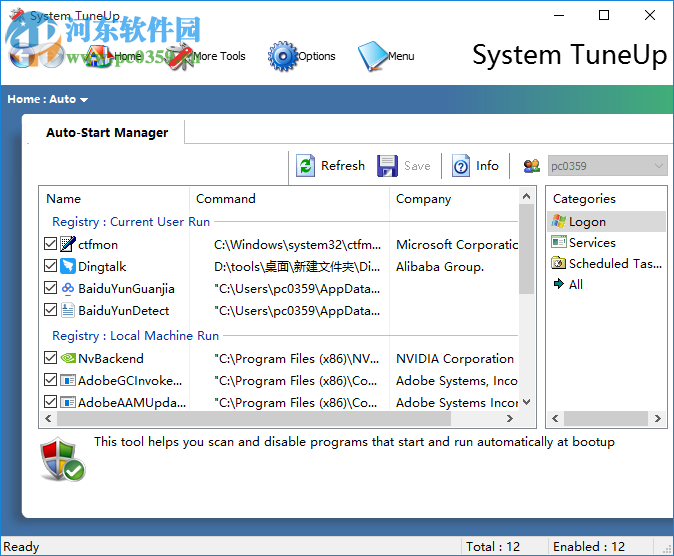Click the BaiduYunDetect document icon
674x556 pixels.
(68, 310)
